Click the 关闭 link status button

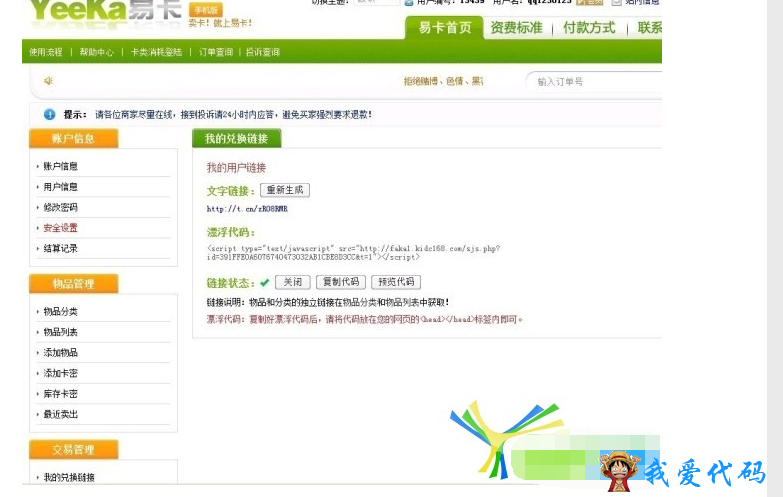pyautogui.click(x=293, y=282)
